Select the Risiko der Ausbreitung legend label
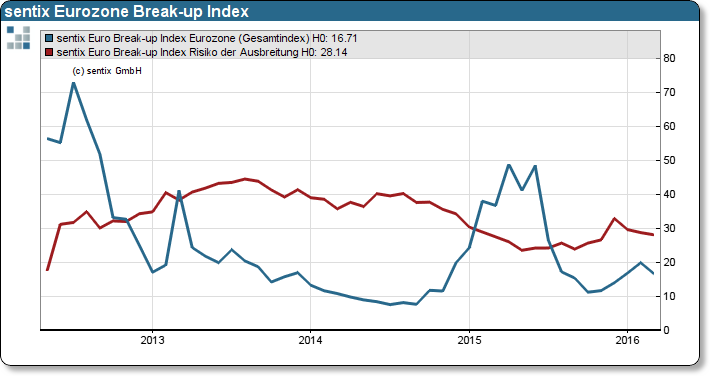 click(x=202, y=52)
